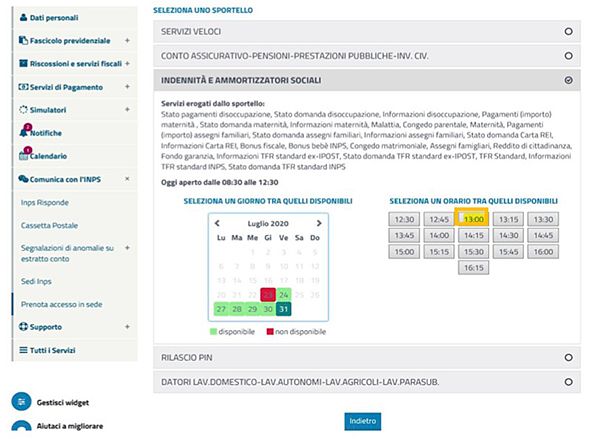The image size is (610, 439).
Task: Click the Comunica con l'INPS chat icon
Action: tap(23, 179)
